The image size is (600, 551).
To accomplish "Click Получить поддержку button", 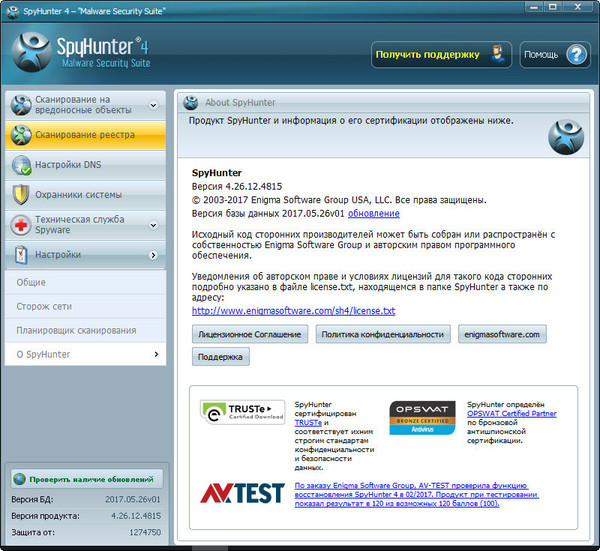I will pos(441,55).
